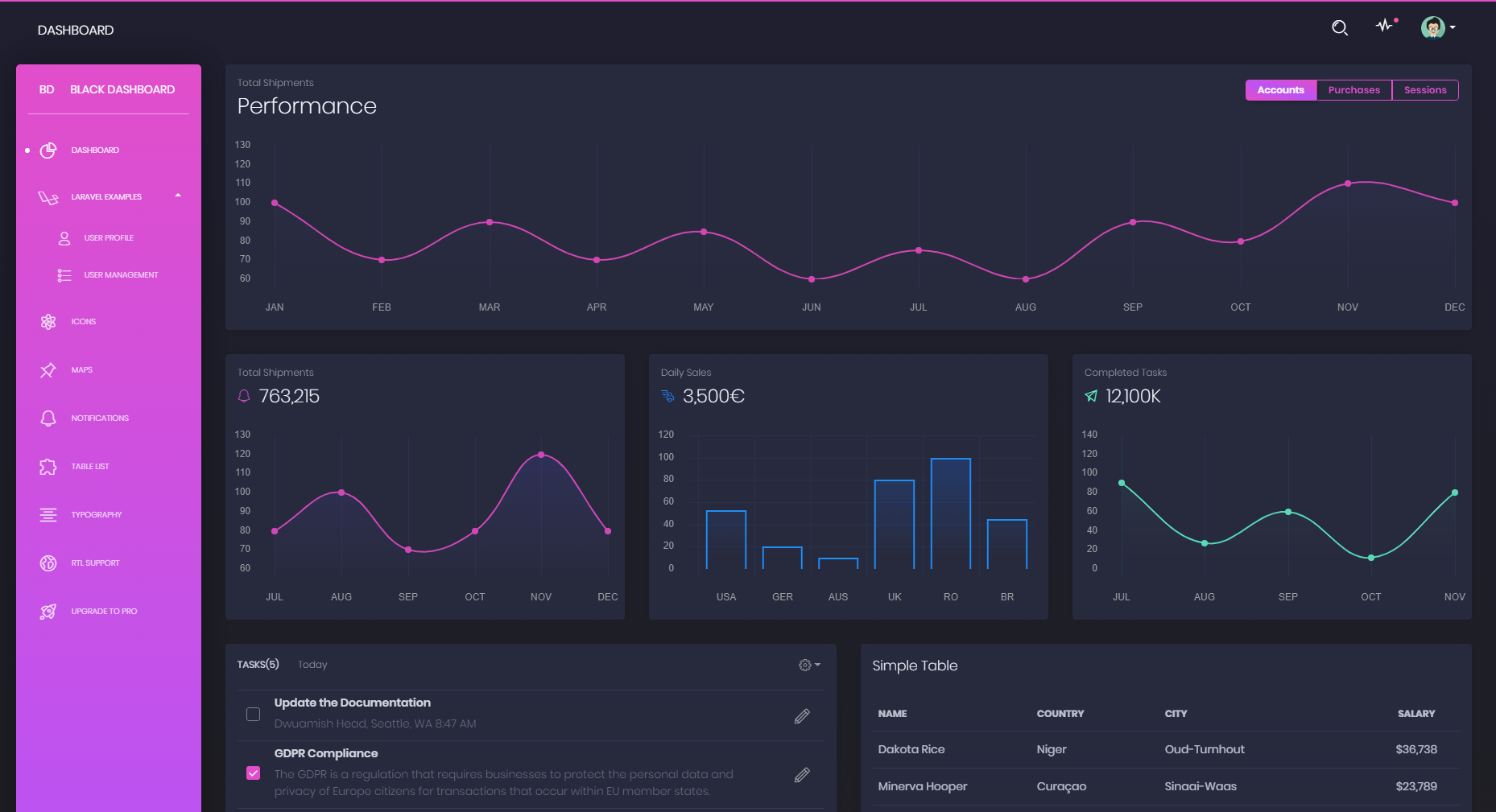
Task: Check the Update the Documentation checkbox
Action: click(x=253, y=715)
